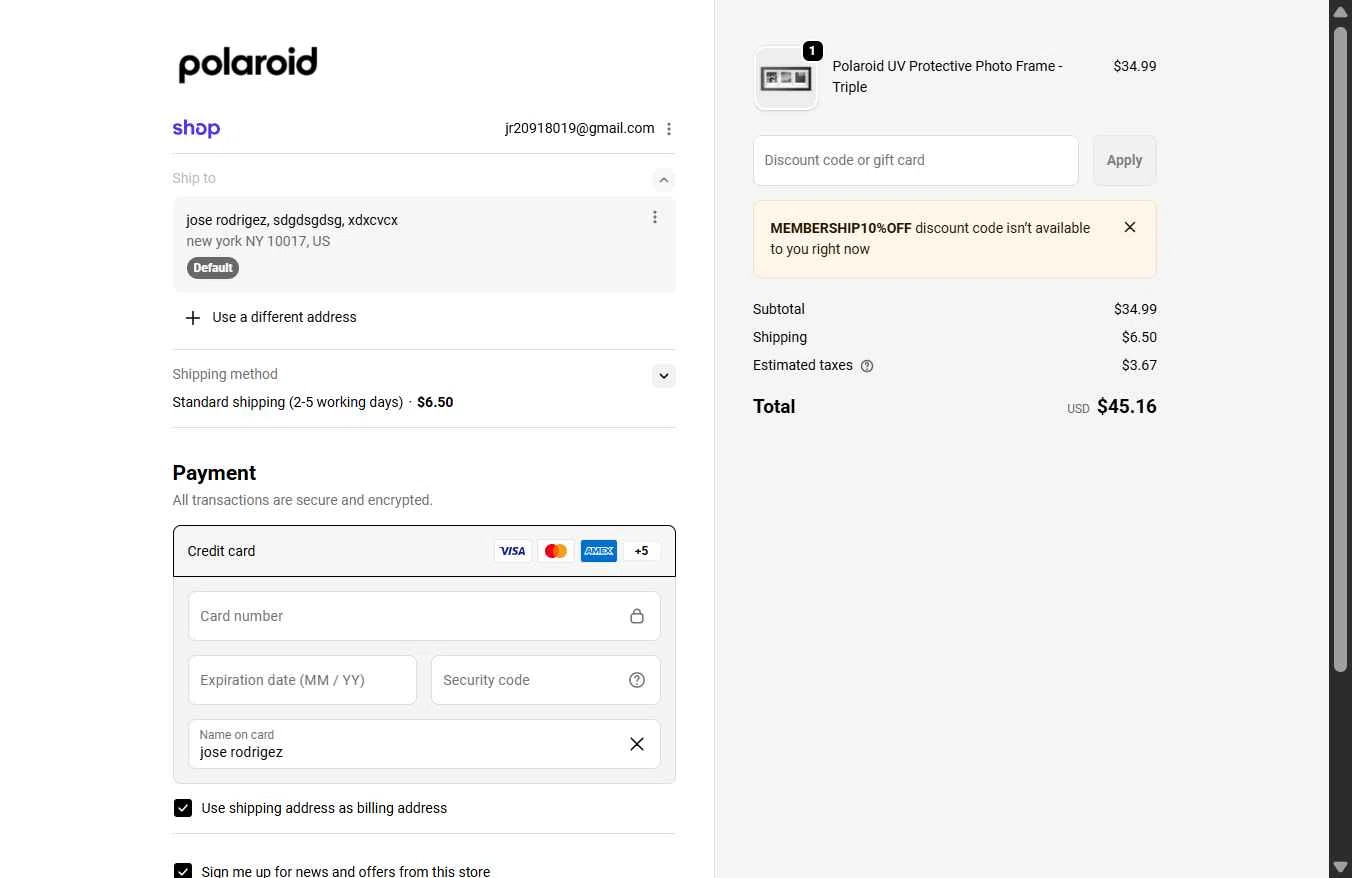Click the $3.67 estimated taxes value
The width and height of the screenshot is (1352, 878).
(x=1139, y=365)
